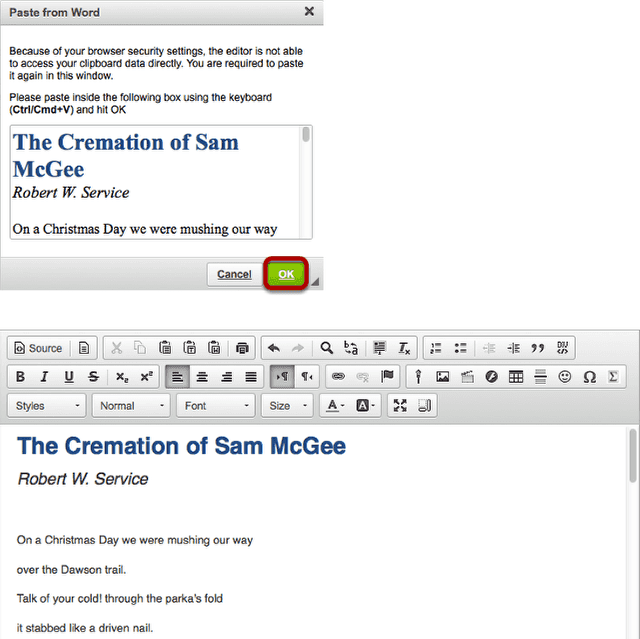Set text direction left to right
The width and height of the screenshot is (640, 639).
pos(282,377)
